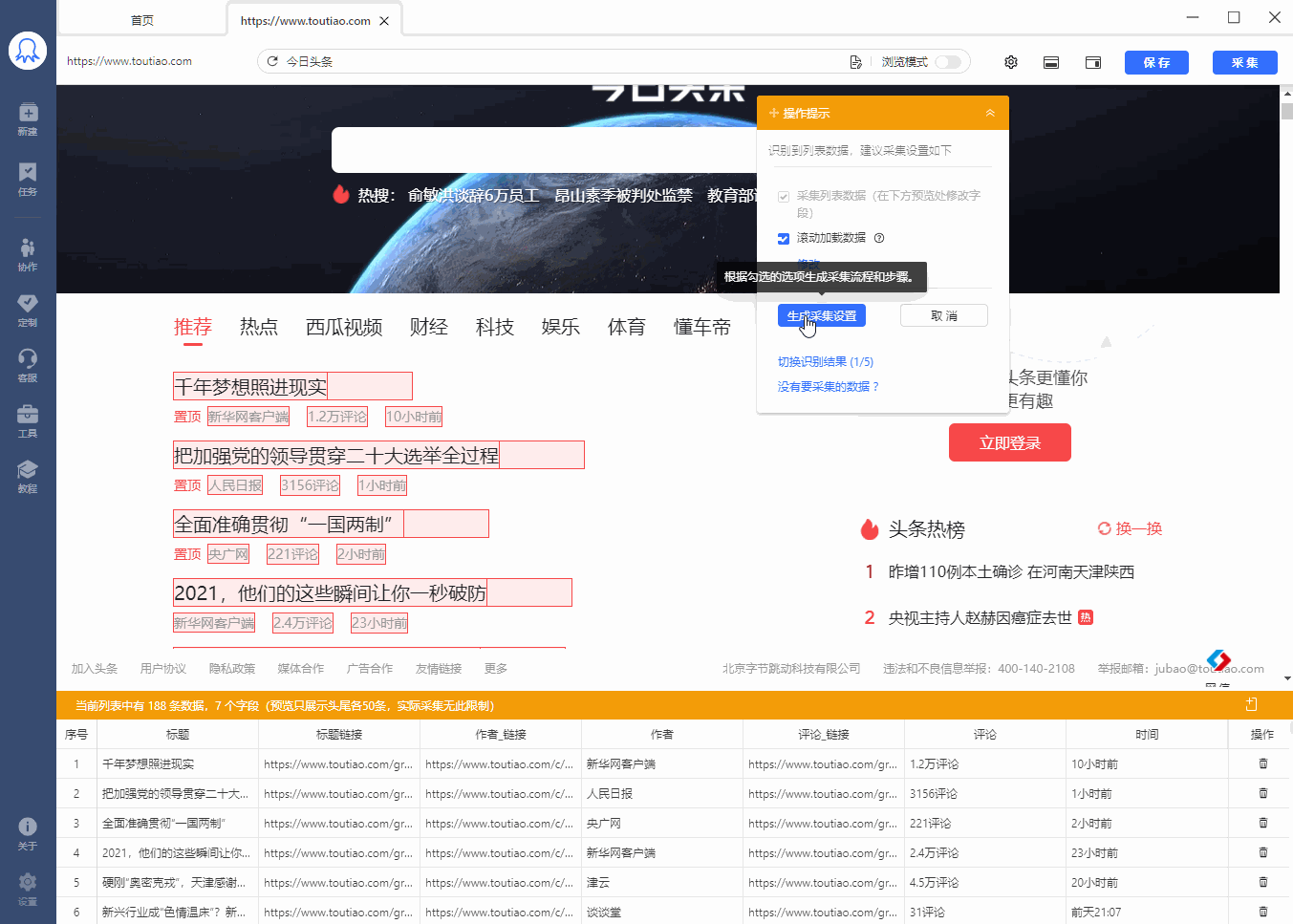Collapse the 操作提示 panel with the double chevron
The width and height of the screenshot is (1293, 924).
pyautogui.click(x=990, y=113)
